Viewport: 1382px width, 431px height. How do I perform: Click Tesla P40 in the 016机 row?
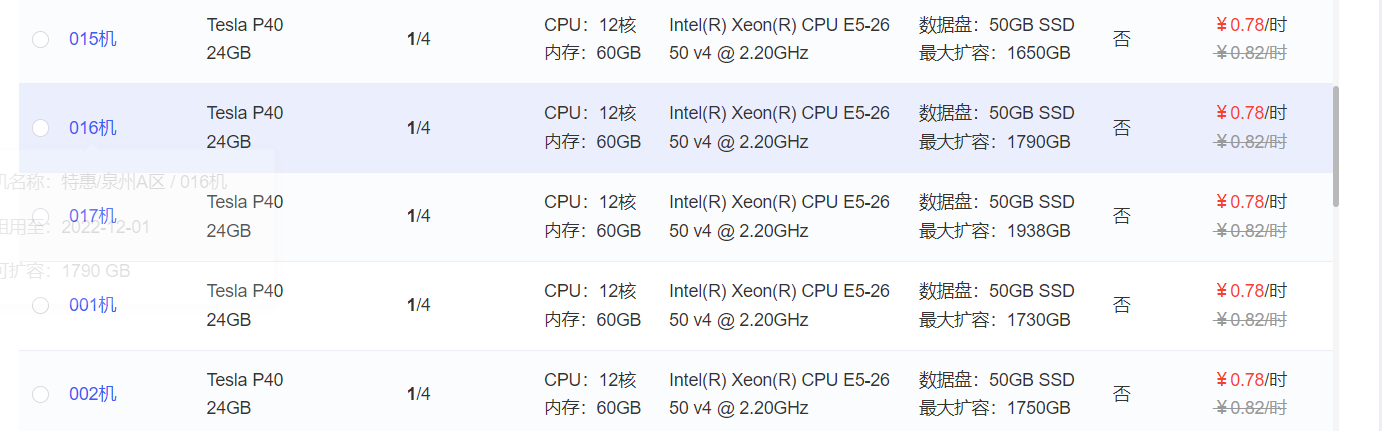pyautogui.click(x=245, y=113)
